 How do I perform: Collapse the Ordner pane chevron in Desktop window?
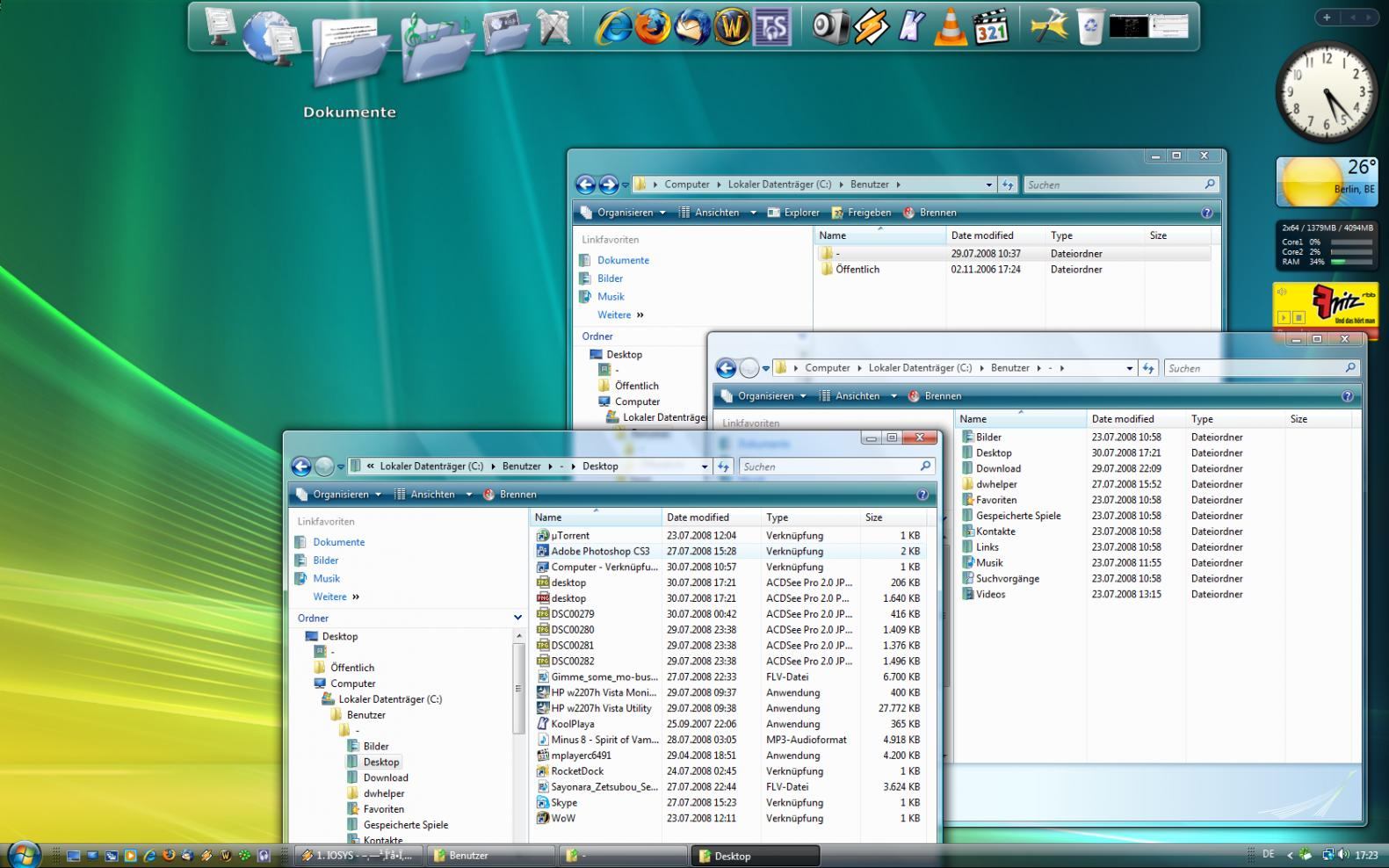517,618
